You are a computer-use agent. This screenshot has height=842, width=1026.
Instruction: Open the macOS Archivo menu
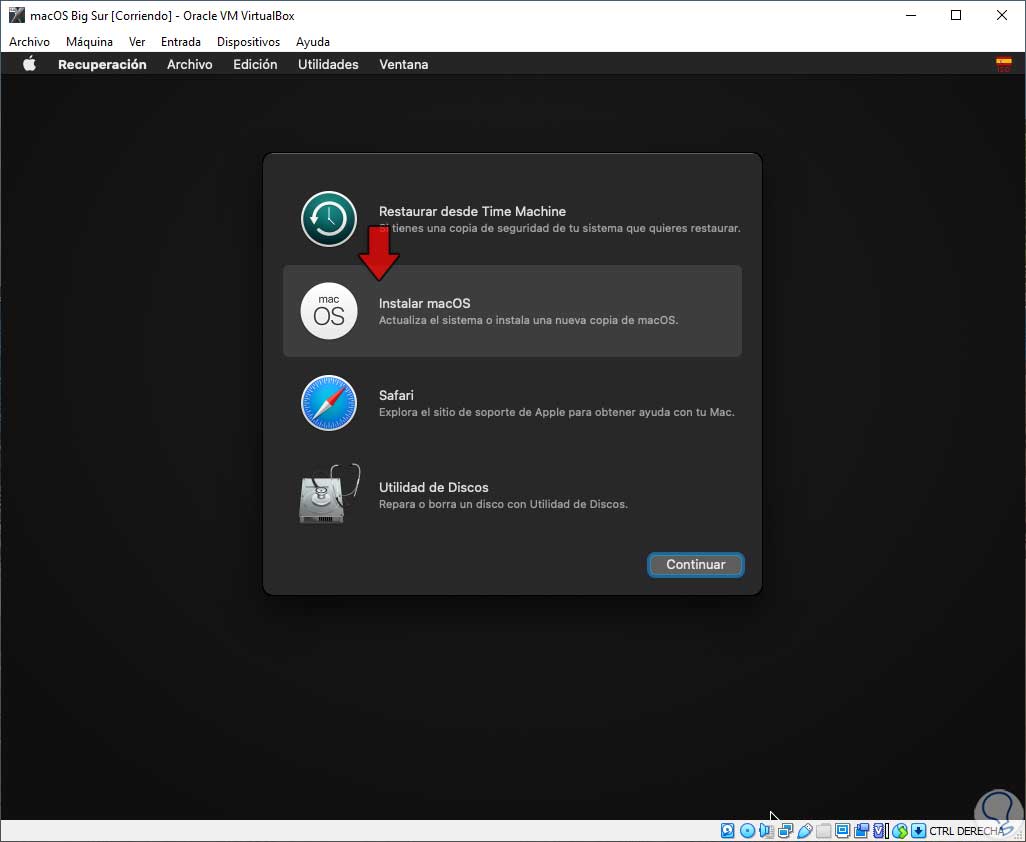tap(190, 64)
